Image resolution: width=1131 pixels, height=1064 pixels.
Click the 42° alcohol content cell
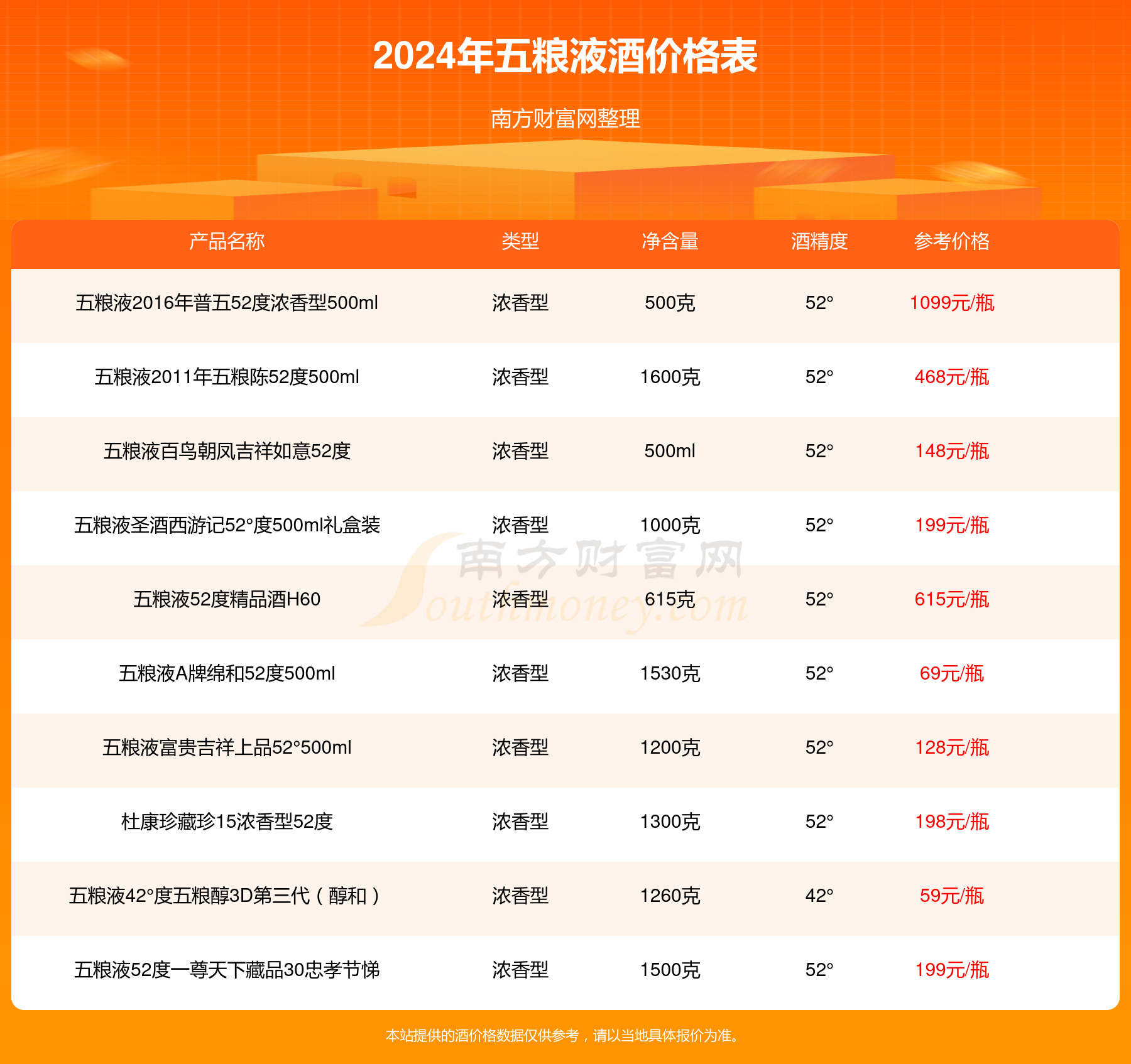(819, 896)
